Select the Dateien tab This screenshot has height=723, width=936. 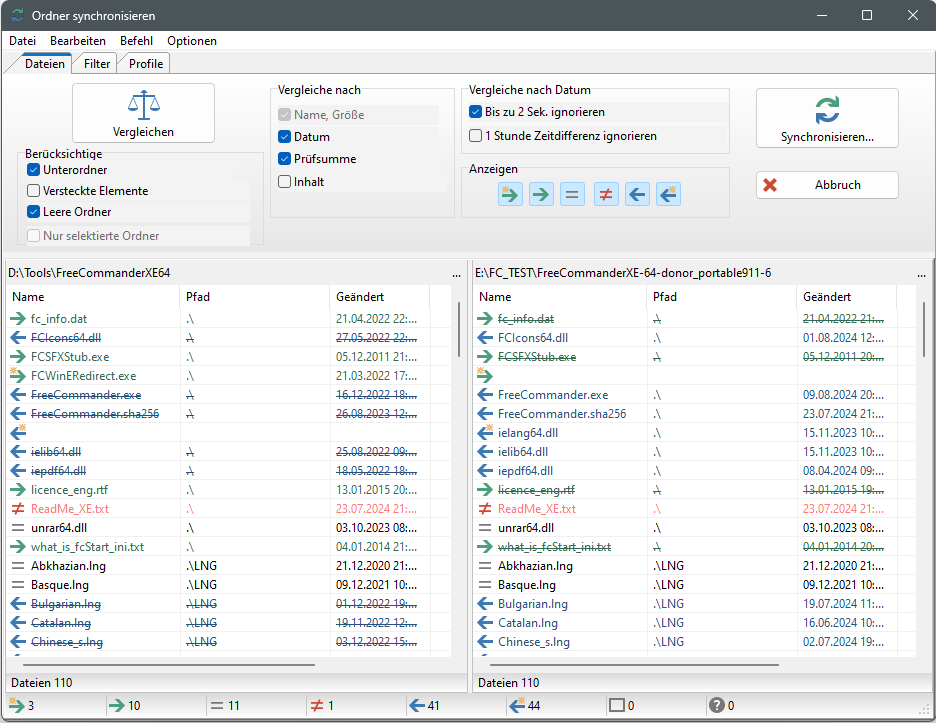[45, 63]
